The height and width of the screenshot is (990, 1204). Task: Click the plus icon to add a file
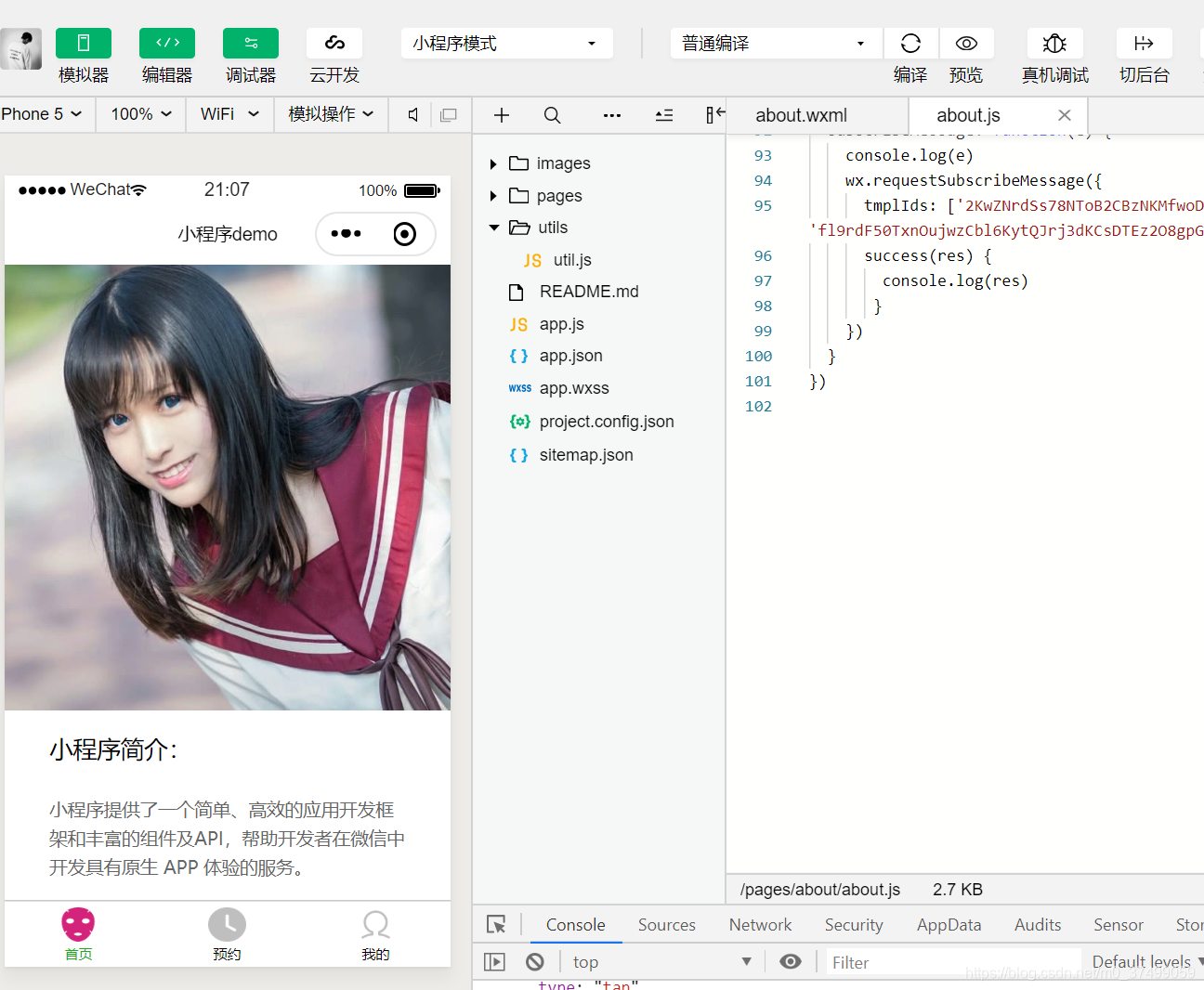[502, 114]
